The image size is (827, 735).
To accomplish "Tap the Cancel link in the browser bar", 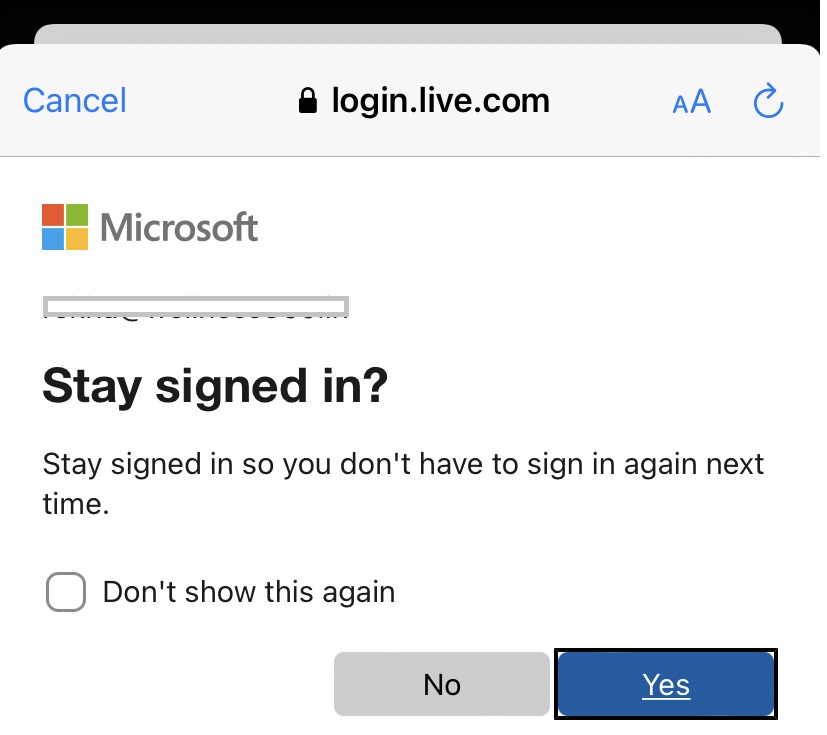I will click(74, 101).
